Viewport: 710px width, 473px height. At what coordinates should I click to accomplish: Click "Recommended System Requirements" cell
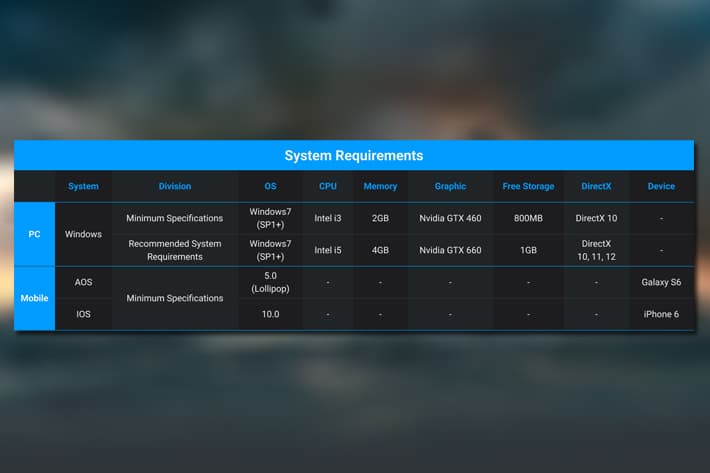point(175,250)
